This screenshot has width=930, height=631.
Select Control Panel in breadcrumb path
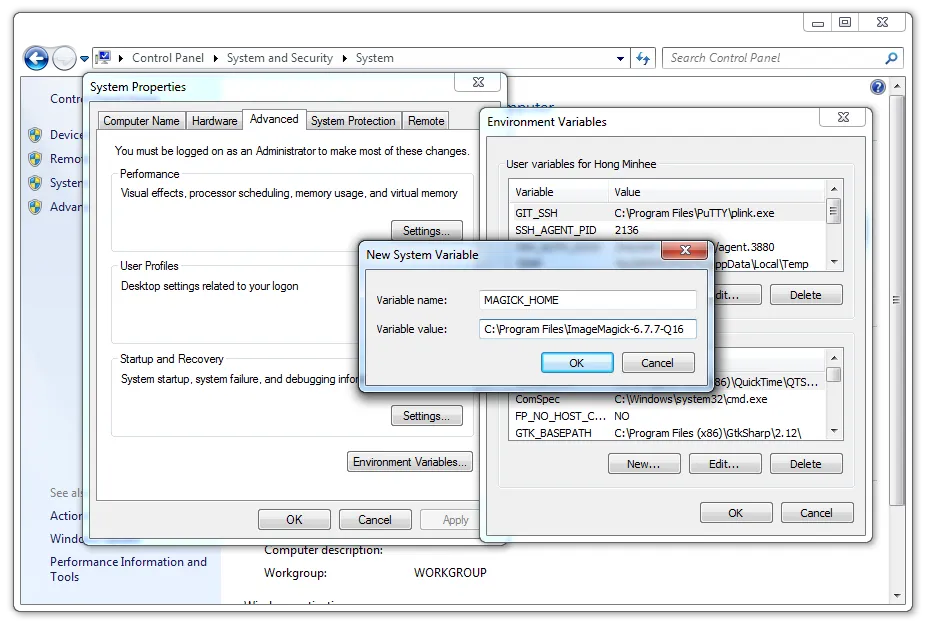point(168,58)
